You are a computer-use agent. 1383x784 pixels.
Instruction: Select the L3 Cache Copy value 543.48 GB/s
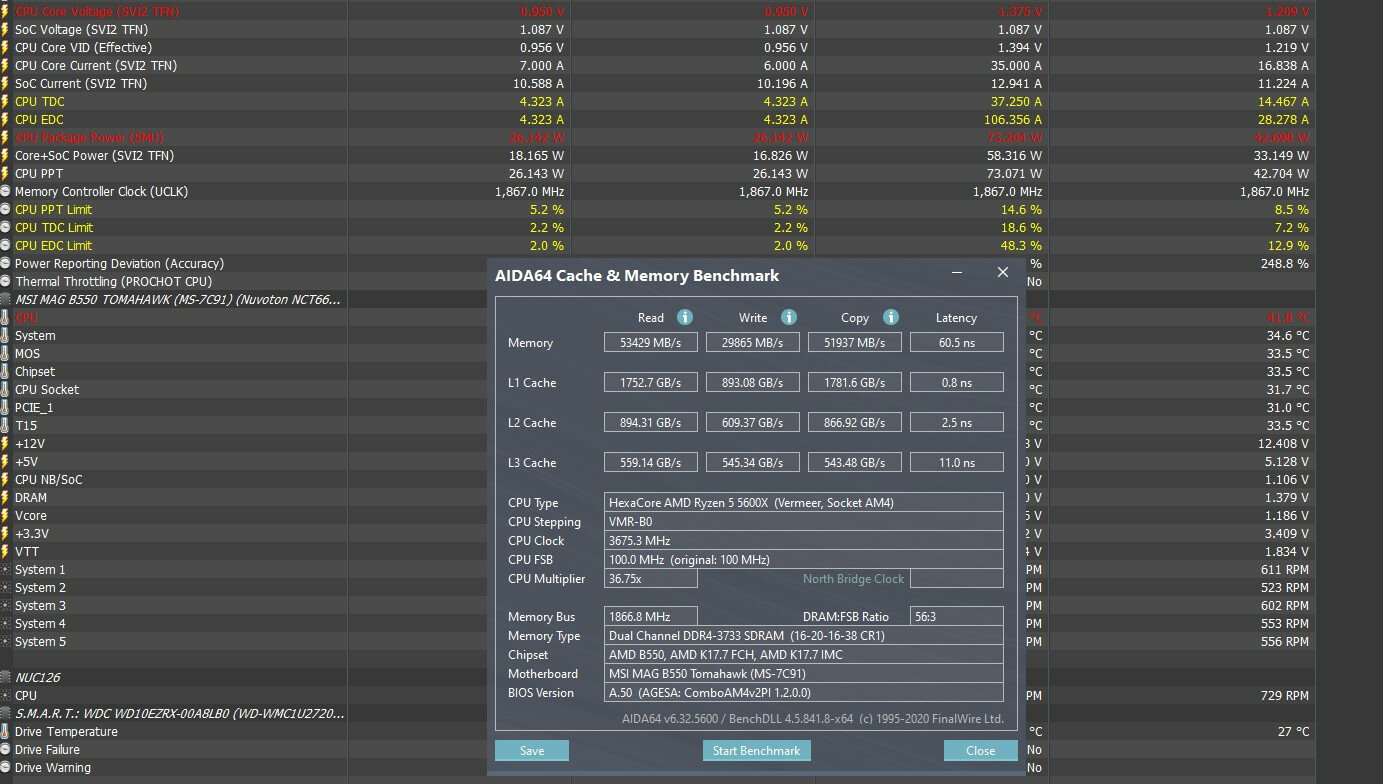click(x=855, y=463)
